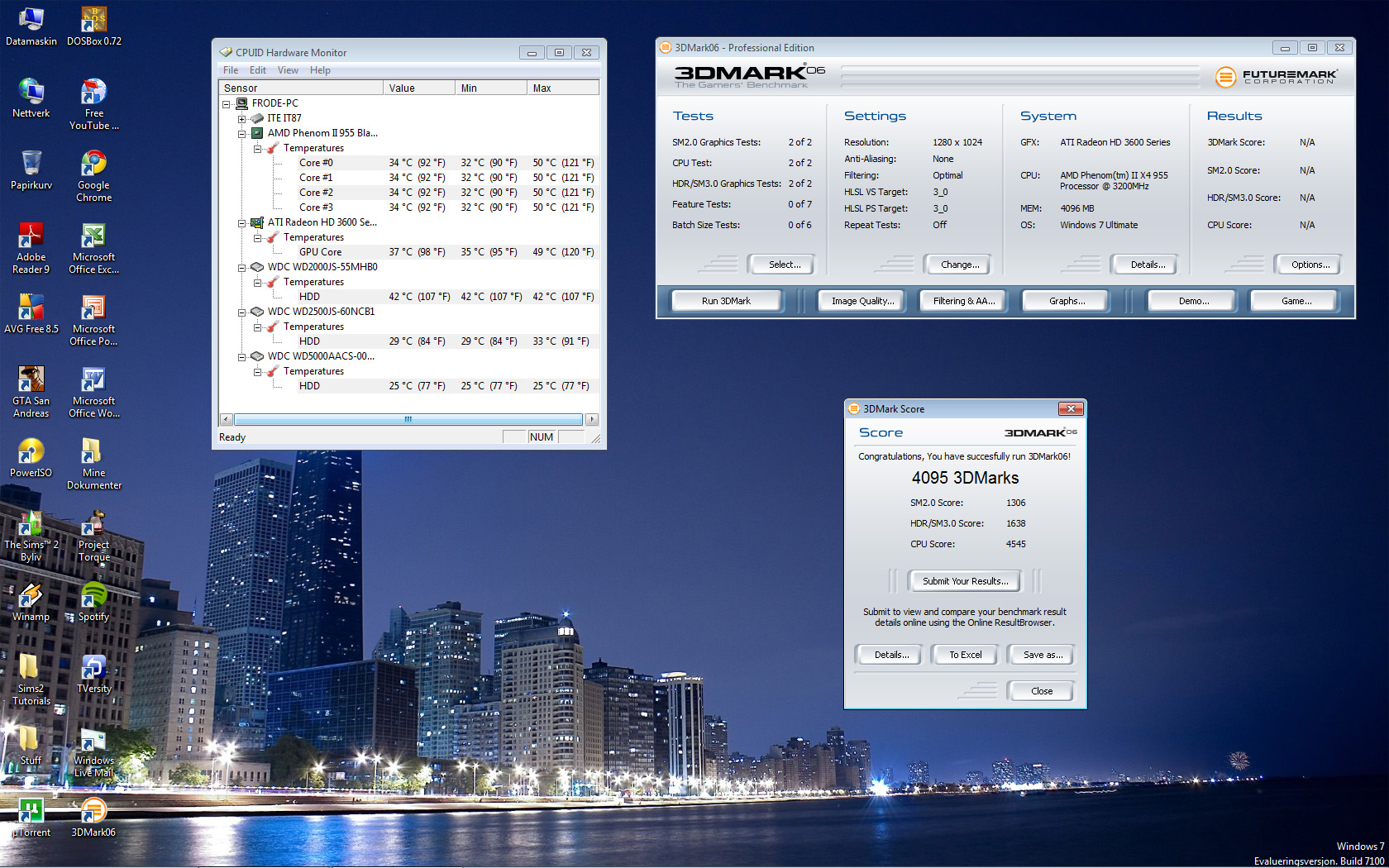Click Change... under Settings
Image resolution: width=1389 pixels, height=868 pixels.
[959, 265]
